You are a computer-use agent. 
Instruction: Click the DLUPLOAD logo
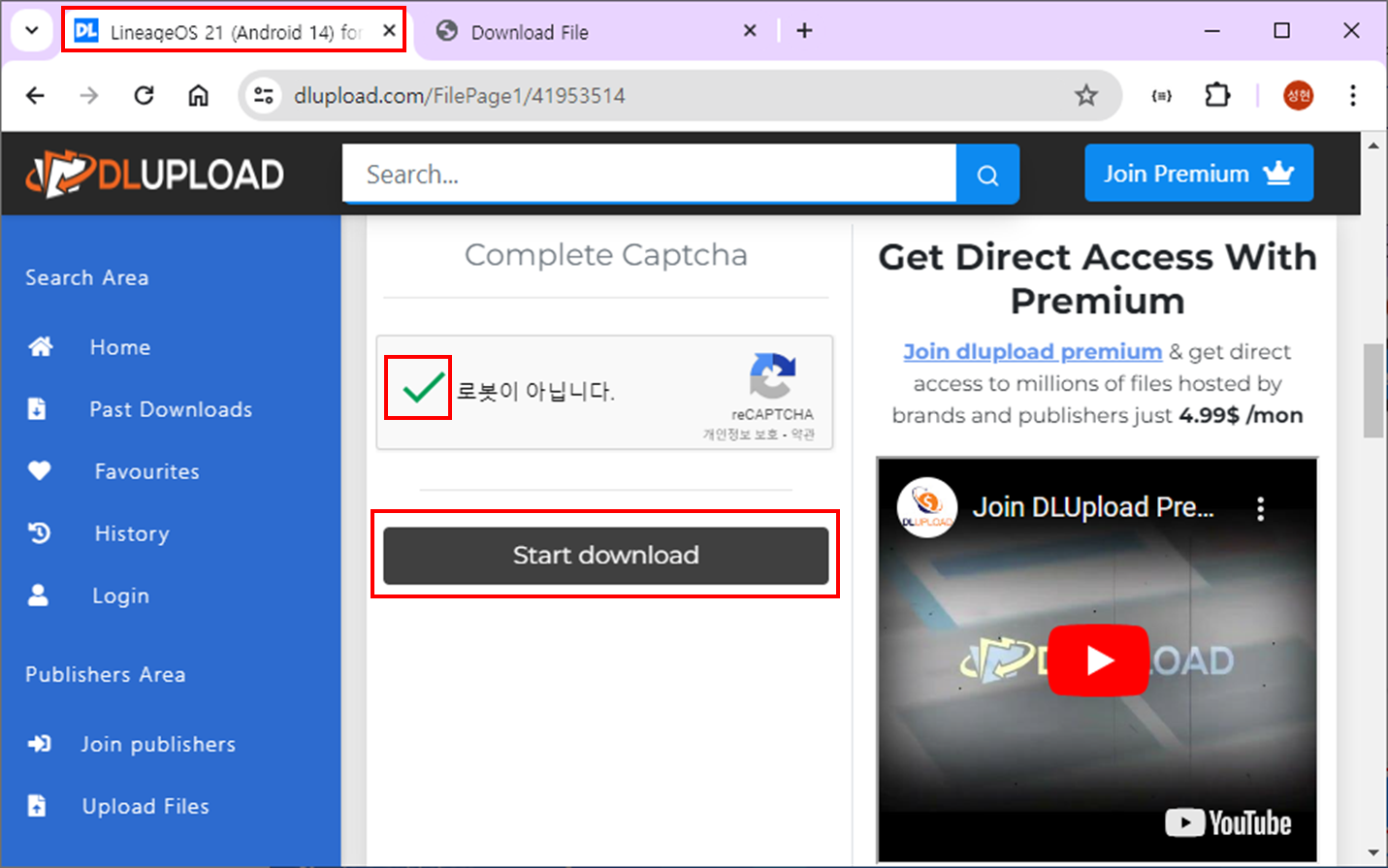154,175
